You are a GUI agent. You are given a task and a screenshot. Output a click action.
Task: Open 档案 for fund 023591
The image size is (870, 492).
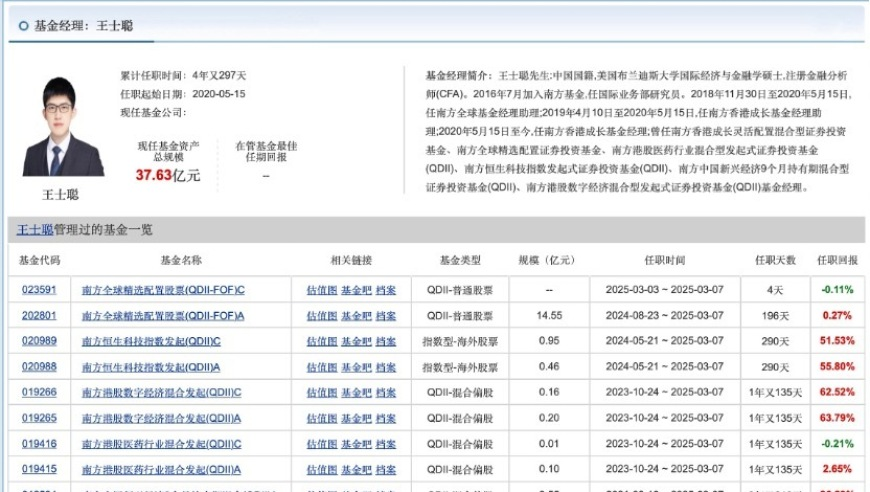(x=386, y=290)
